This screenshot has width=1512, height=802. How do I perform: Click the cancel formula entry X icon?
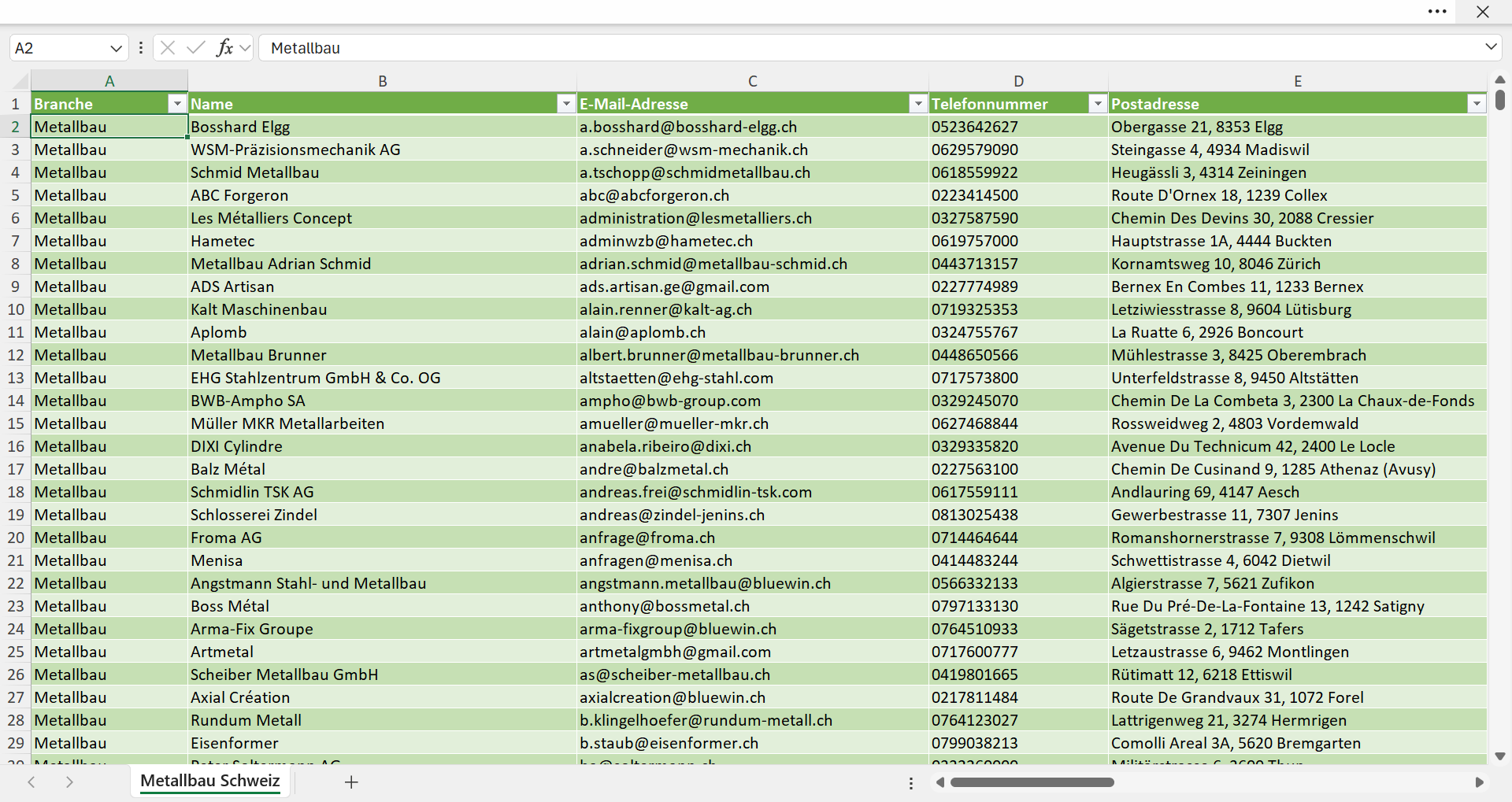pyautogui.click(x=168, y=48)
